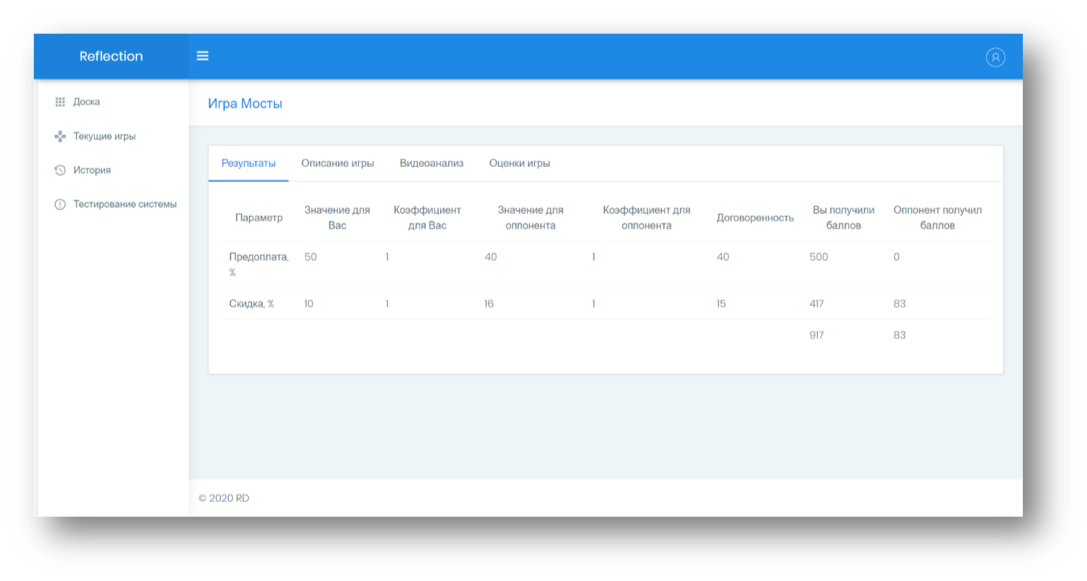Click value 500 in Предоплата row
Screen dimensions: 1087x581
tap(819, 257)
